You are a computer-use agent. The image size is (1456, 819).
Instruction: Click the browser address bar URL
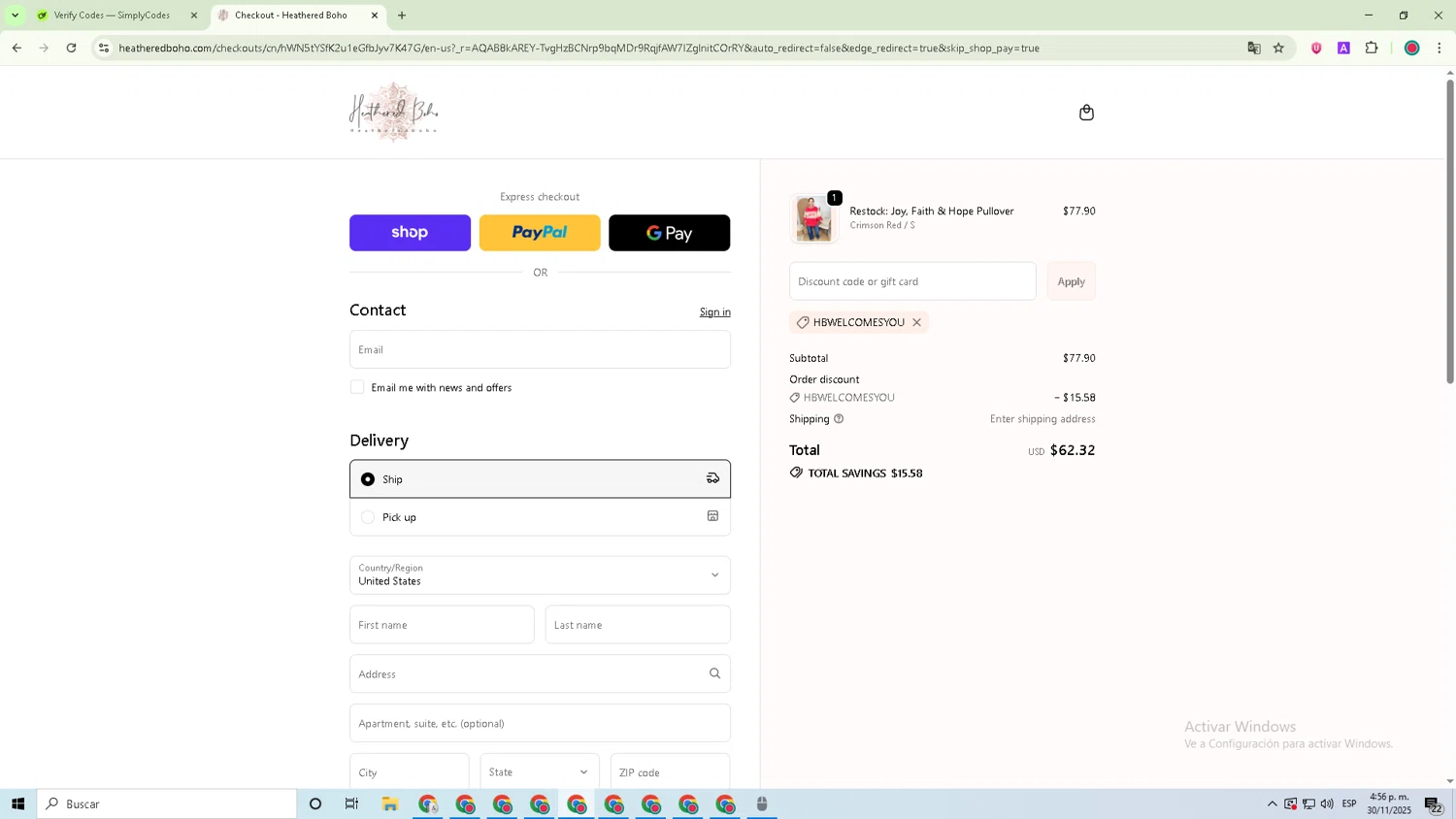[579, 48]
